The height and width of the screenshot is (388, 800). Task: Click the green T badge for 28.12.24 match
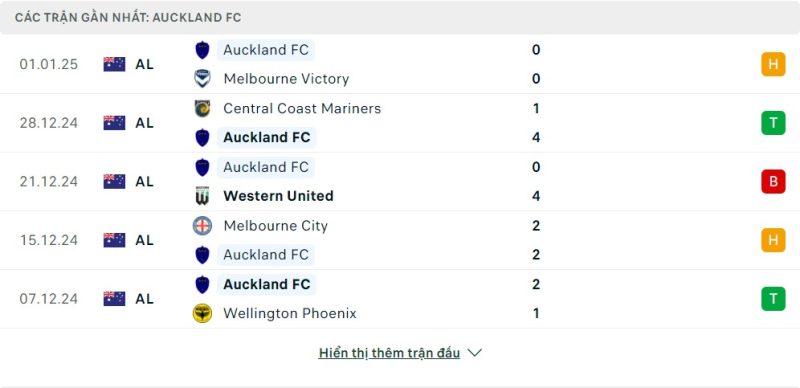pos(773,123)
